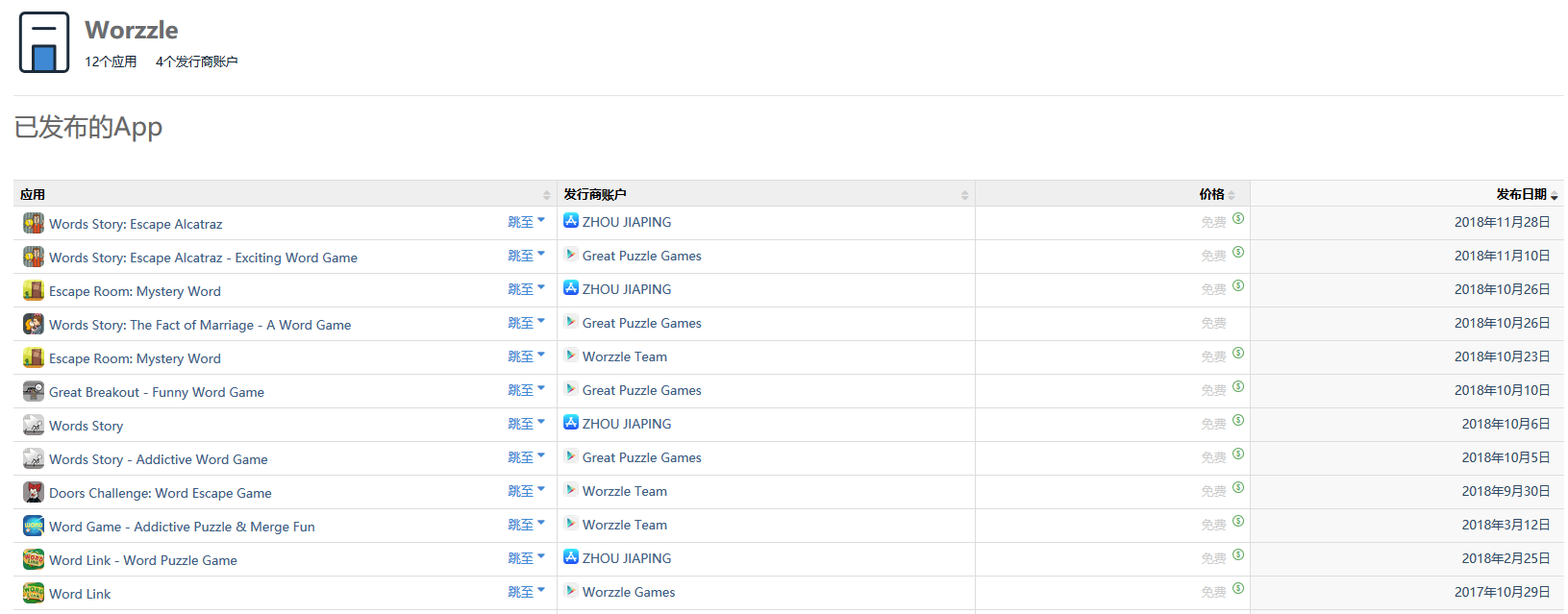This screenshot has height=614, width=1568.
Task: Sort table by 价格 column header
Action: tap(1112, 194)
